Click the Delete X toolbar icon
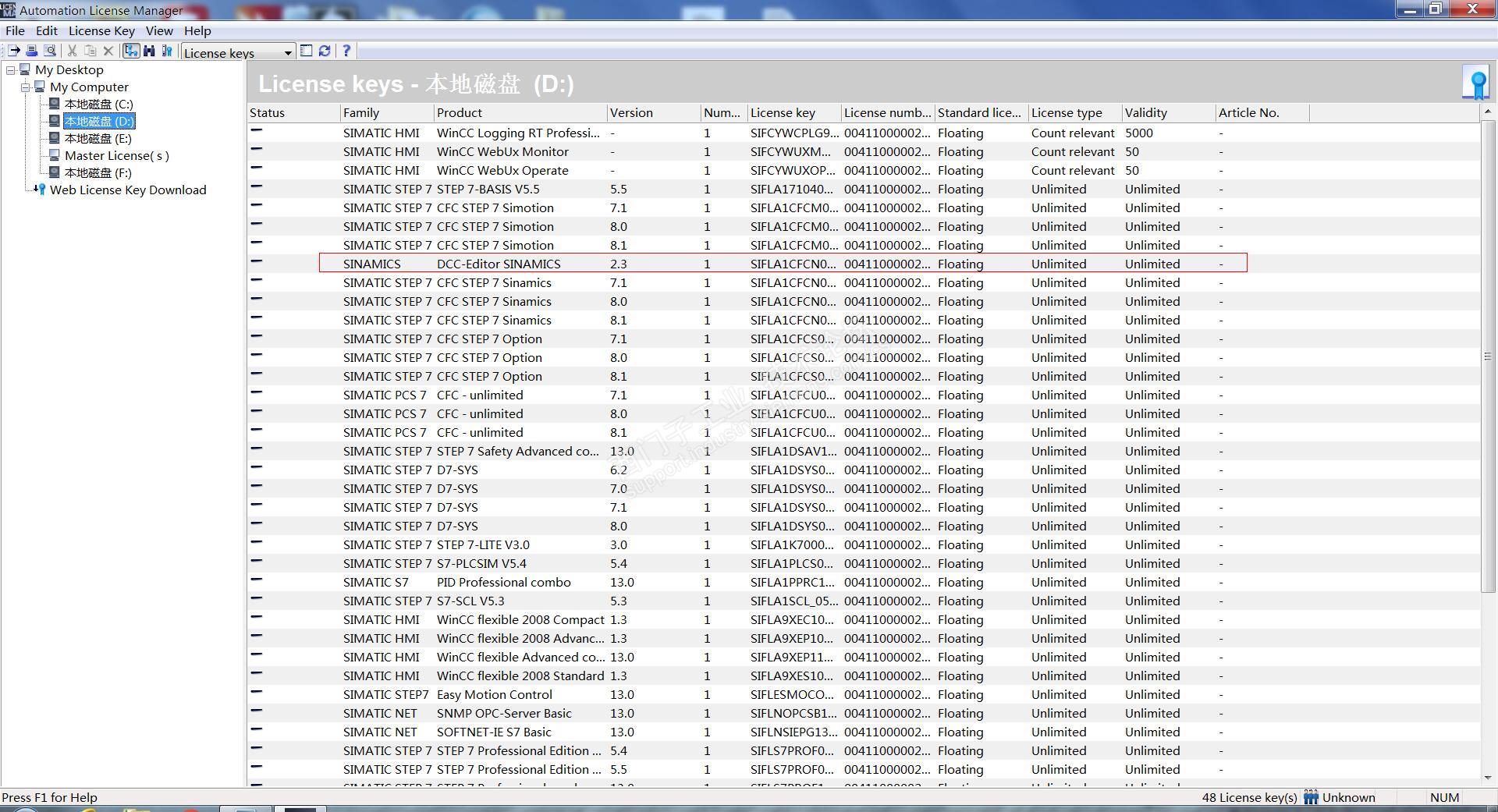 pos(108,51)
